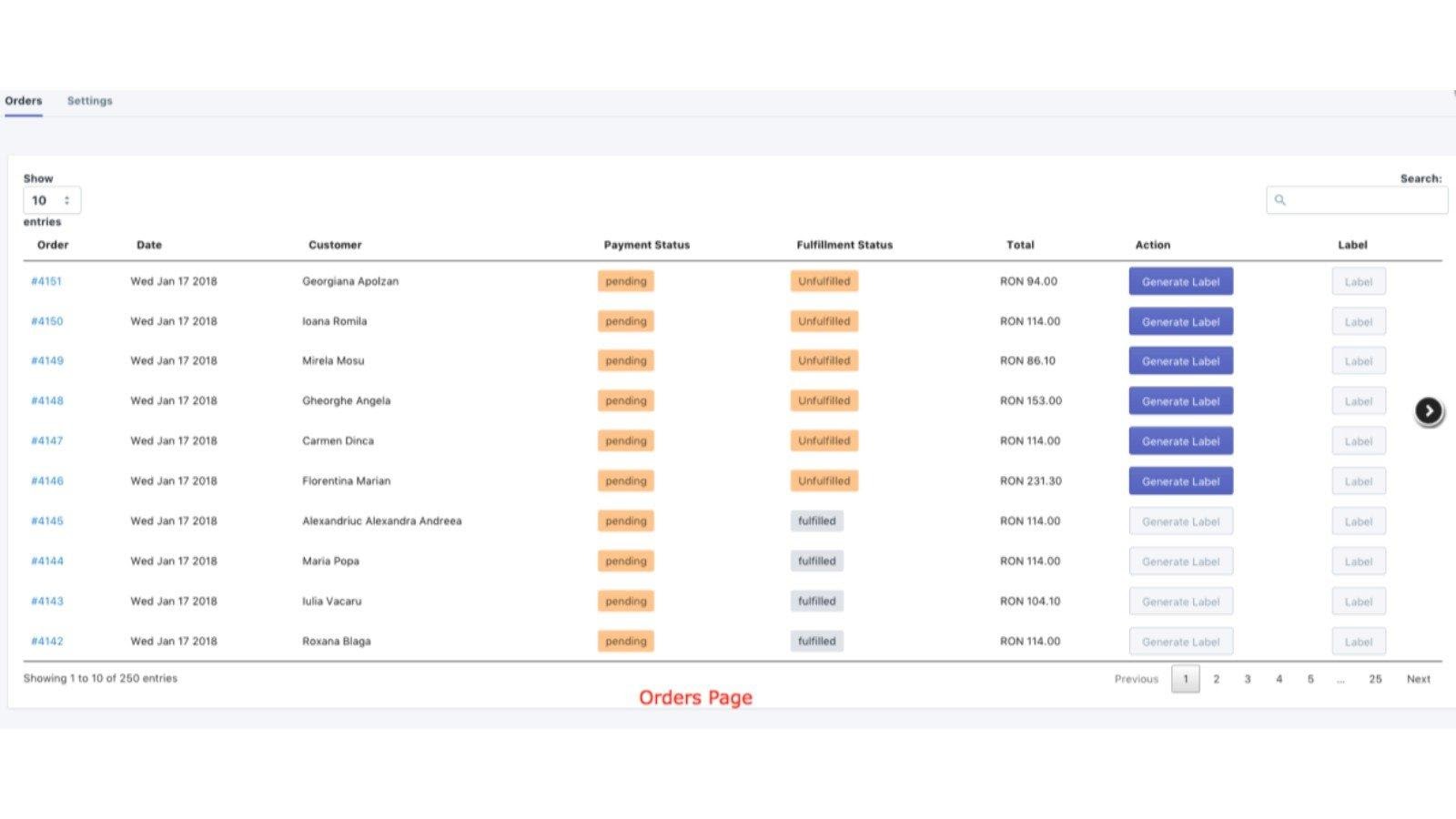This screenshot has width=1456, height=819.
Task: Sort by Total column header
Action: click(1020, 245)
